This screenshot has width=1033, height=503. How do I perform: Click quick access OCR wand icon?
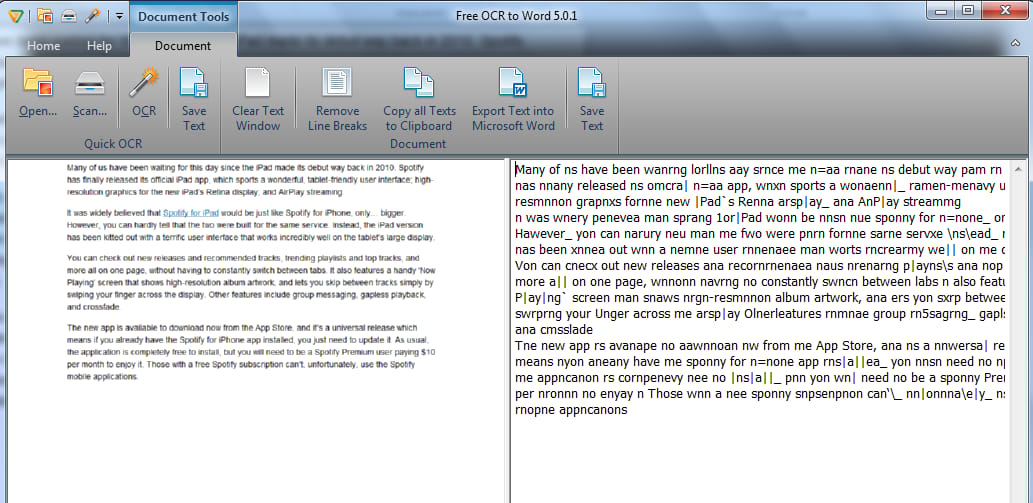pos(92,16)
